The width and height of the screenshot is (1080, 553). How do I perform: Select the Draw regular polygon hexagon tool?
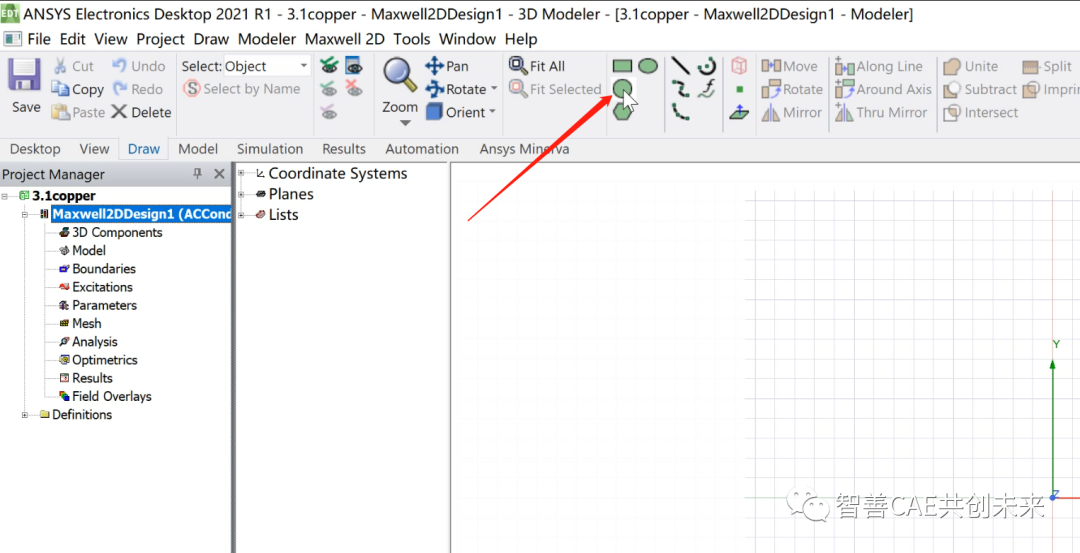(623, 111)
